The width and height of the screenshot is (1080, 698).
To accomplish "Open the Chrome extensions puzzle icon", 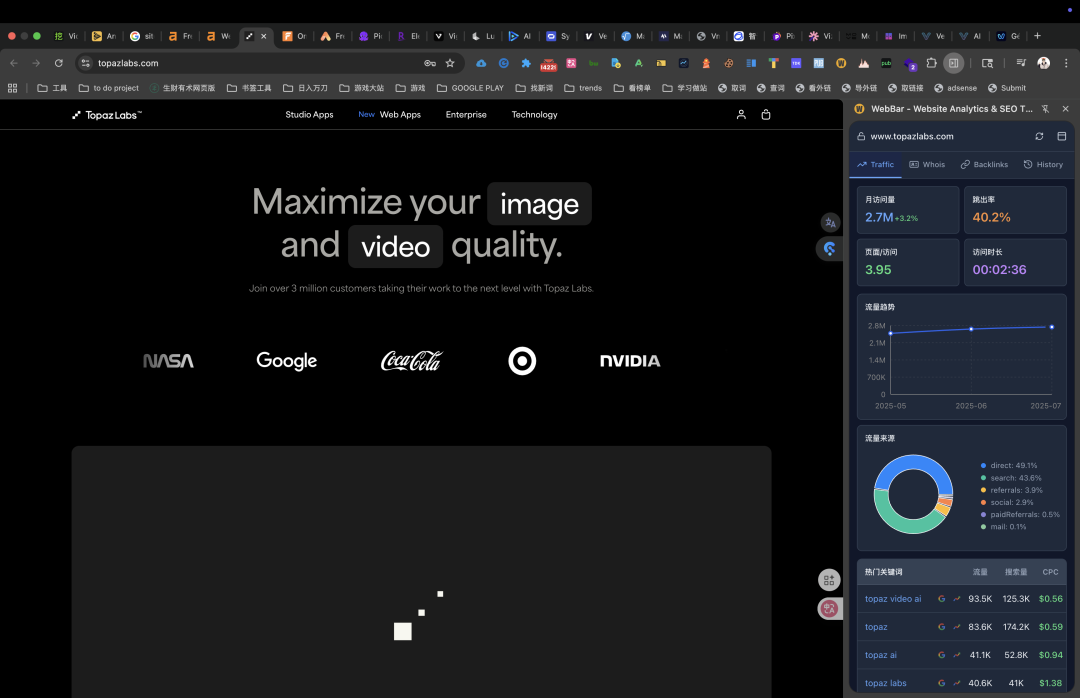I will coord(931,63).
